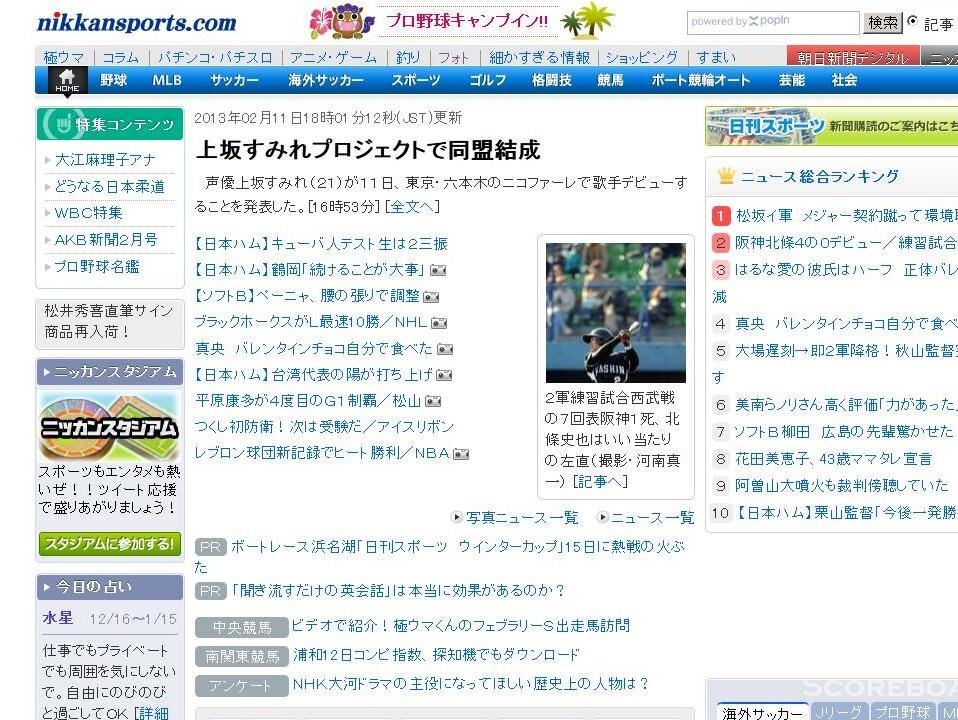
Task: Click the 朝日新聞デジタル red tab
Action: click(x=852, y=57)
